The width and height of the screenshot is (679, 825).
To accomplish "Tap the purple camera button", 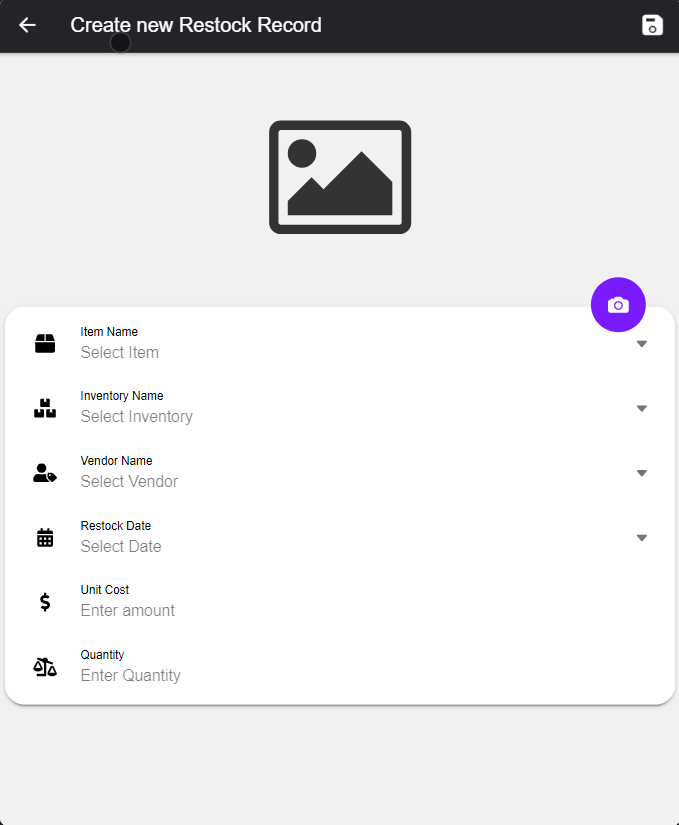I will (618, 305).
